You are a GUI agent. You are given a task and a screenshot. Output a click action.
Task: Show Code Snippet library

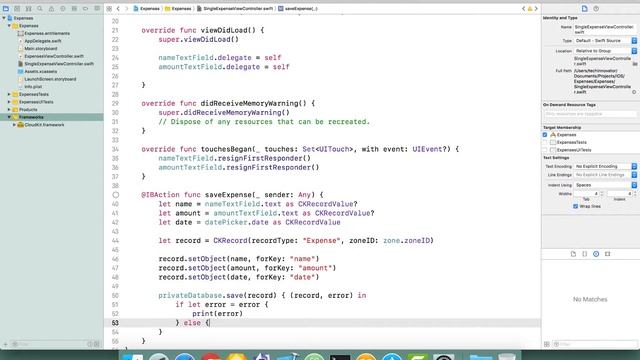coord(584,254)
